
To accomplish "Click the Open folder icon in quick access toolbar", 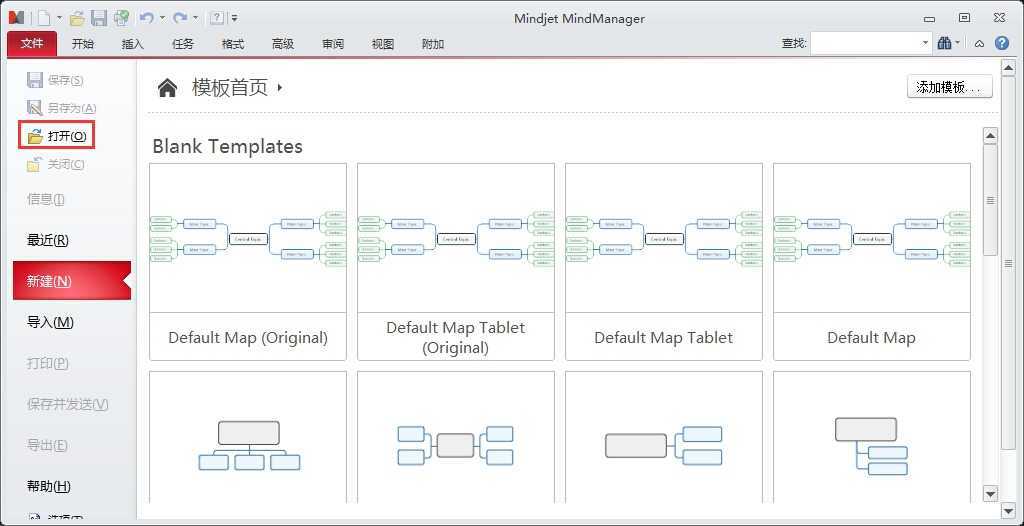I will (x=77, y=18).
